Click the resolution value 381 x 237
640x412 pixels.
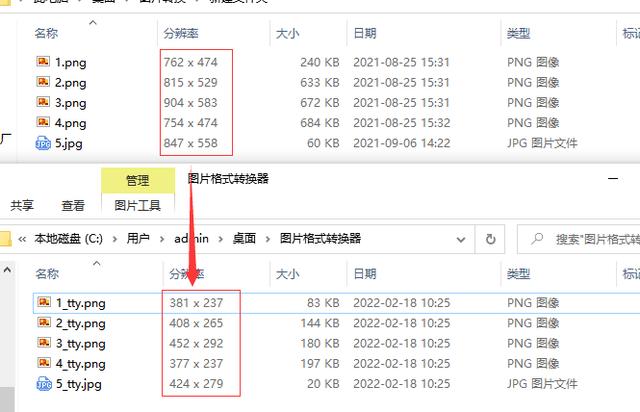click(196, 303)
